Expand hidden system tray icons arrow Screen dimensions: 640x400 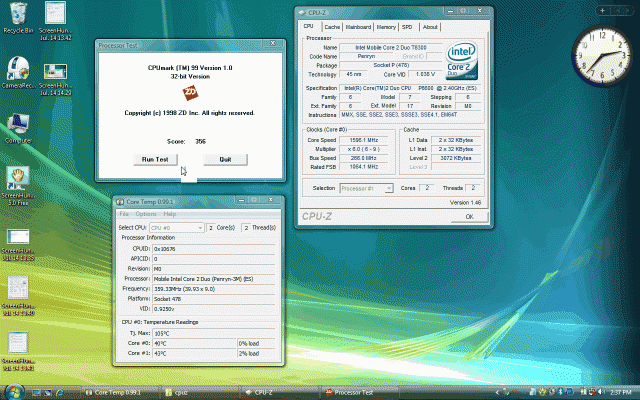(497, 393)
